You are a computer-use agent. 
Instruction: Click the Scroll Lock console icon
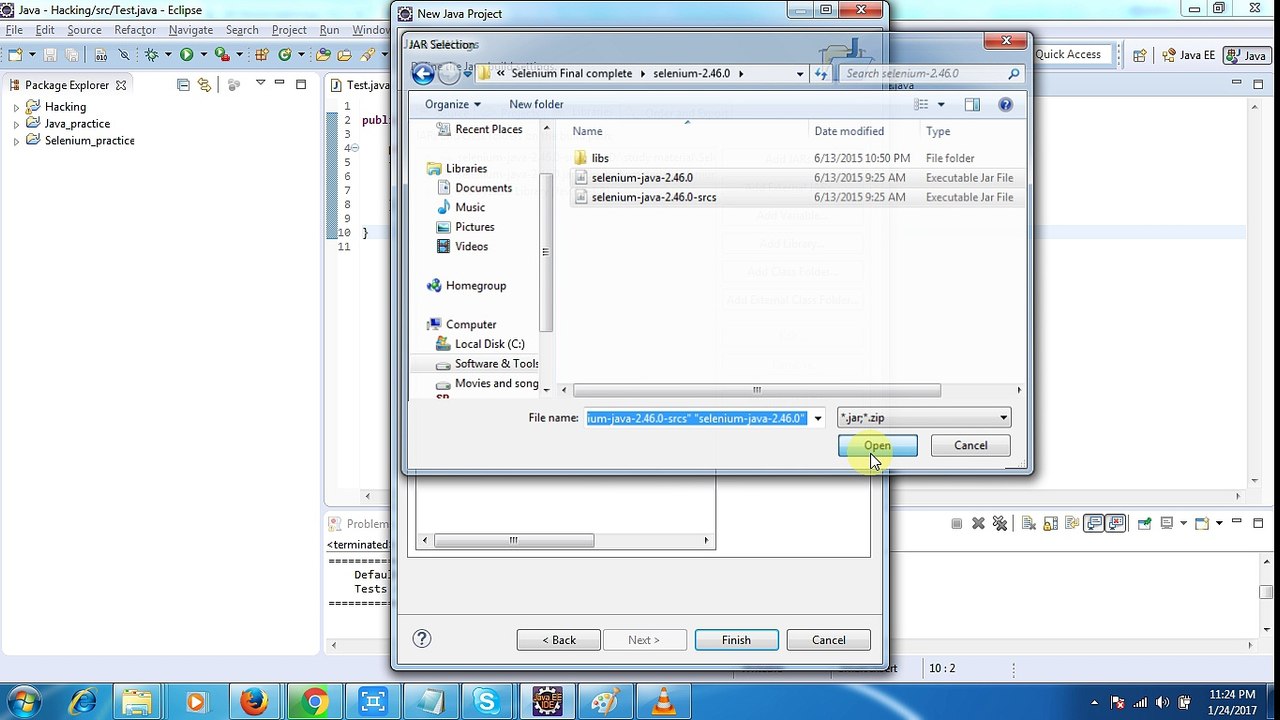pos(1051,523)
